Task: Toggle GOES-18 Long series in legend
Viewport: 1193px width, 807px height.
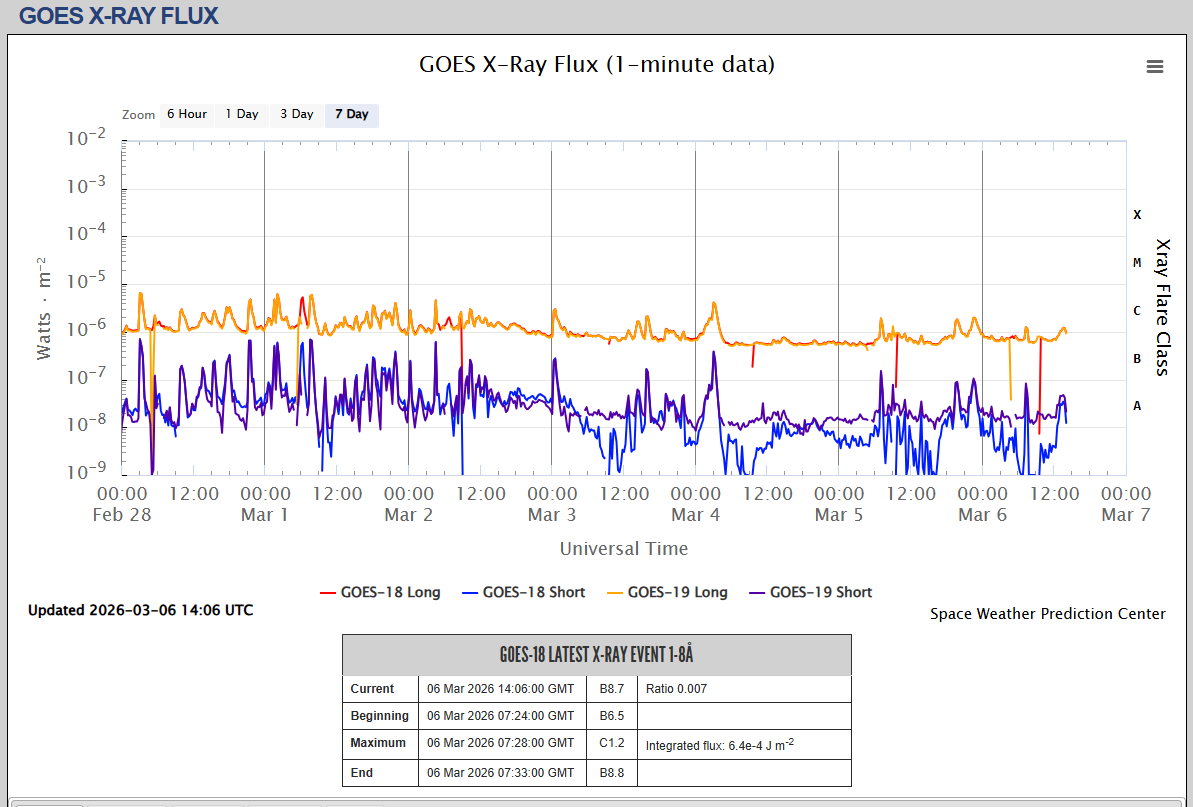Action: coord(380,593)
